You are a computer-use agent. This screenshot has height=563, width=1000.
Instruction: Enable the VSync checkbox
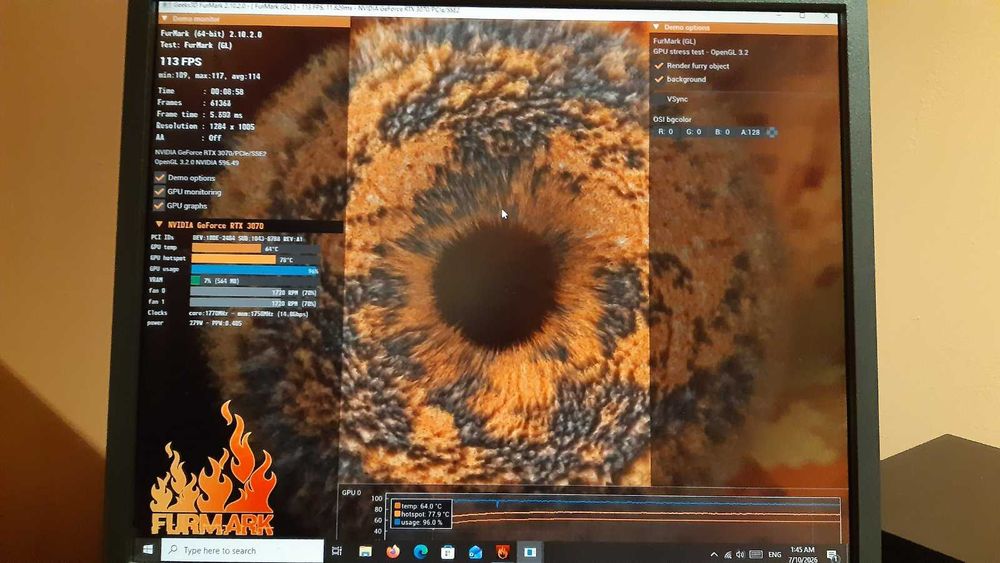click(x=659, y=99)
